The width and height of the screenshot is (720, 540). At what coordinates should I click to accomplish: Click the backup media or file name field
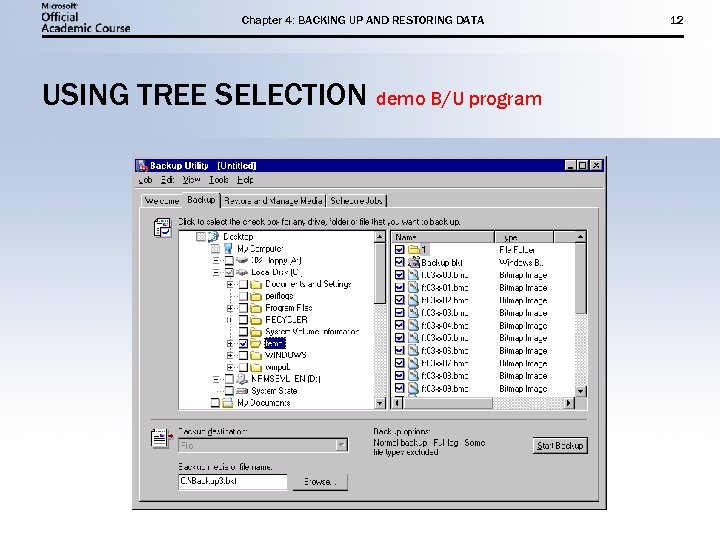pyautogui.click(x=233, y=482)
